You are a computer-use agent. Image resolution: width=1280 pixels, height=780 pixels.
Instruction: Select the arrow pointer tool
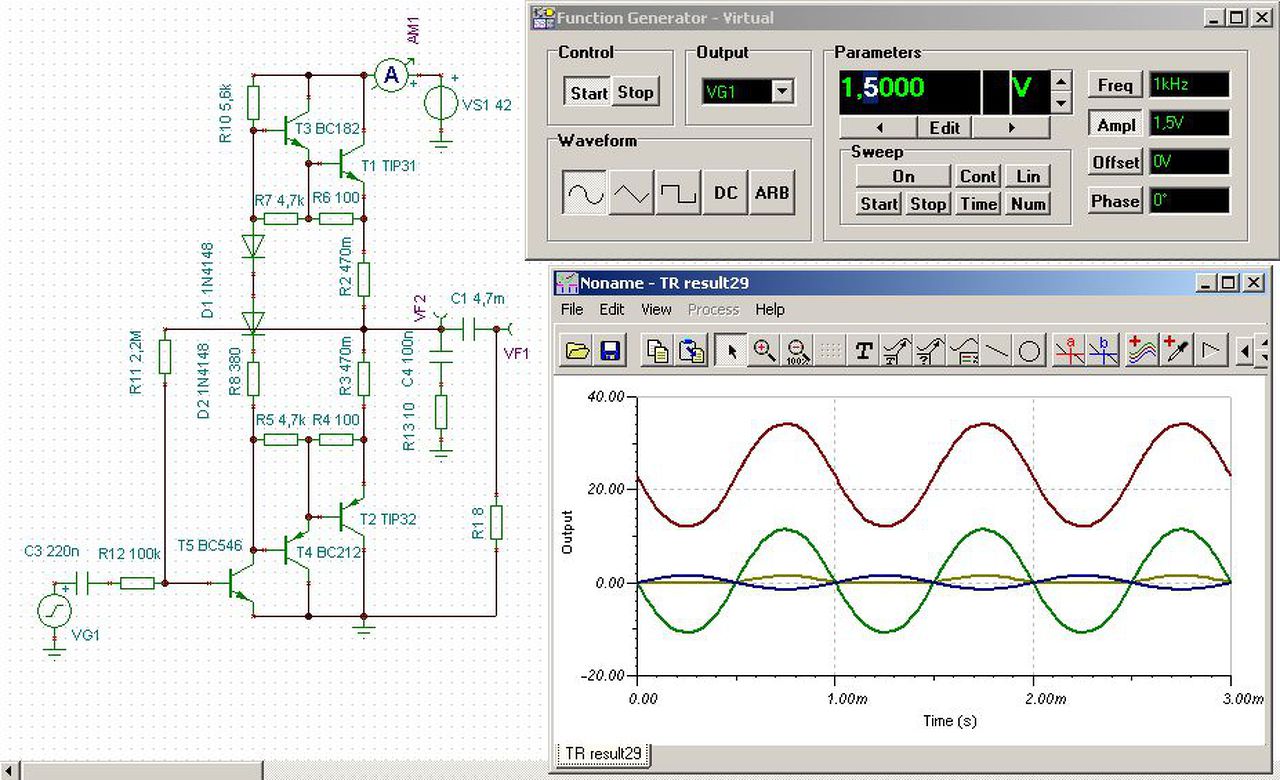pyautogui.click(x=732, y=351)
